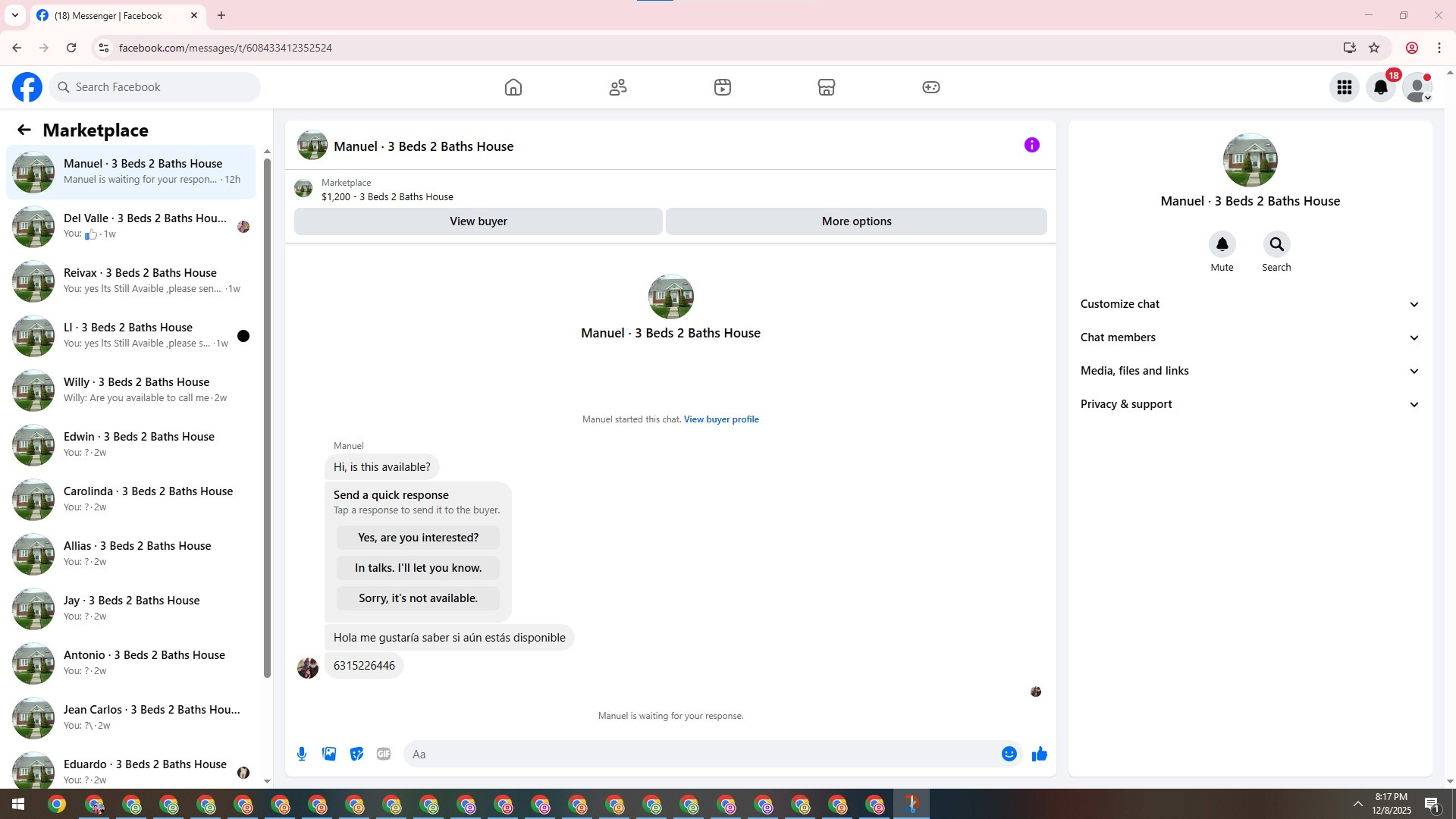
Task: Expand Media, files and links section
Action: 1250,371
